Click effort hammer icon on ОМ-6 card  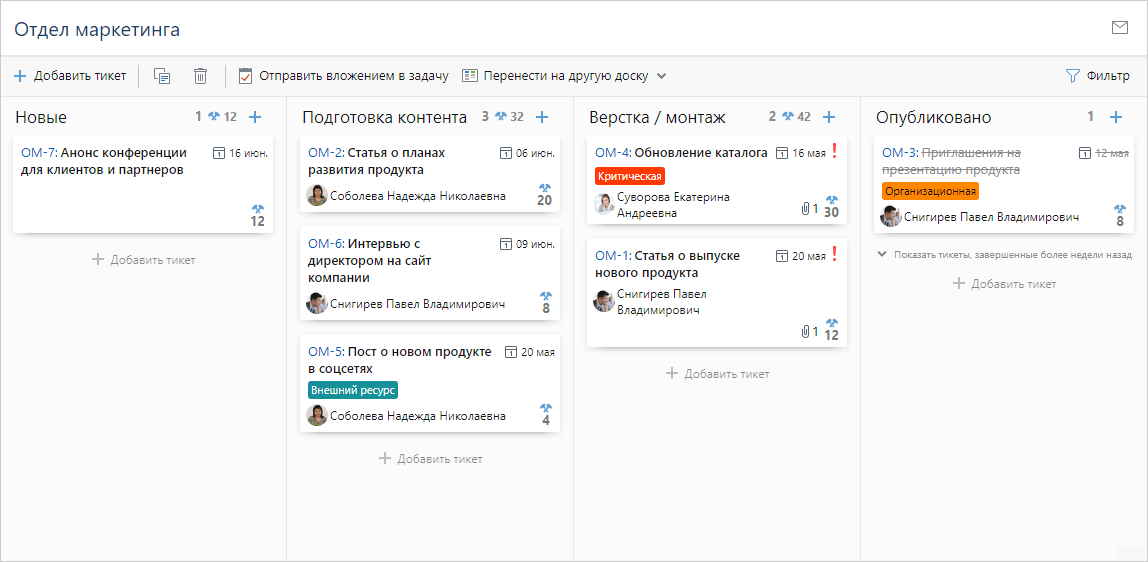pyautogui.click(x=545, y=296)
